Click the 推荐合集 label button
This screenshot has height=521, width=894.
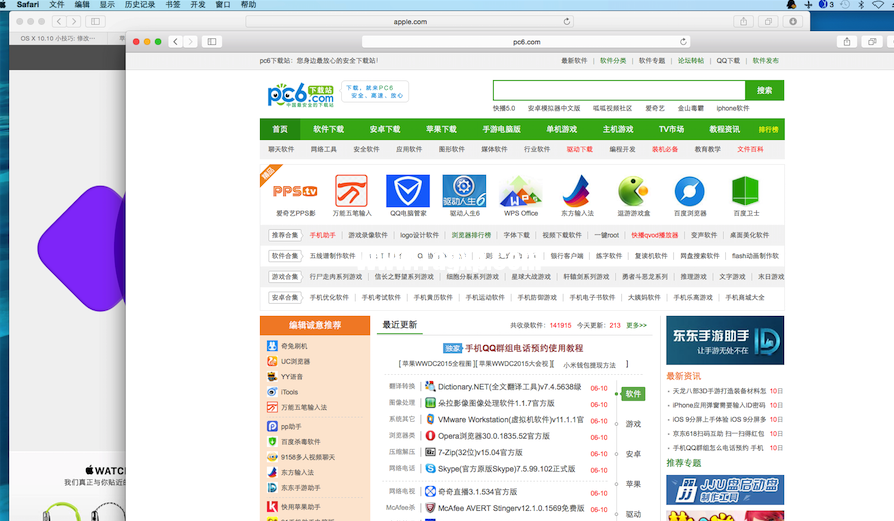pos(285,235)
